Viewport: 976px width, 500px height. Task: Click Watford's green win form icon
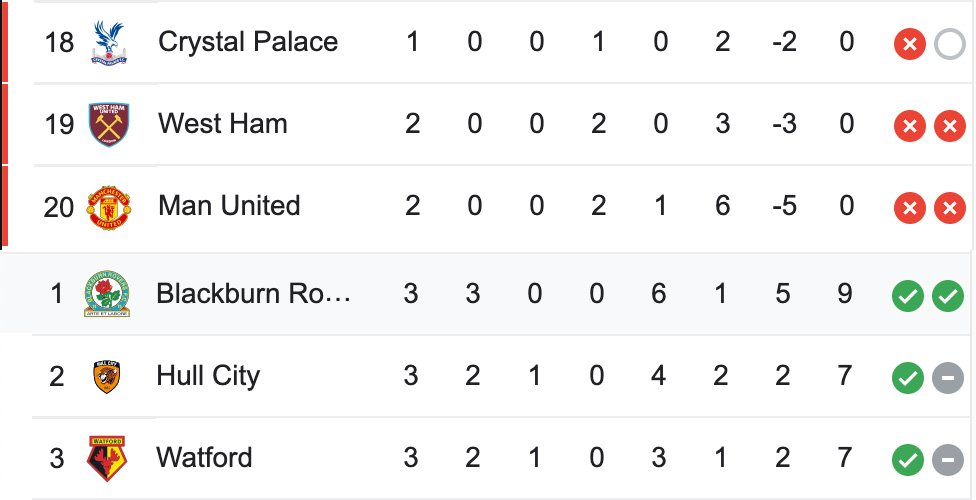point(908,461)
